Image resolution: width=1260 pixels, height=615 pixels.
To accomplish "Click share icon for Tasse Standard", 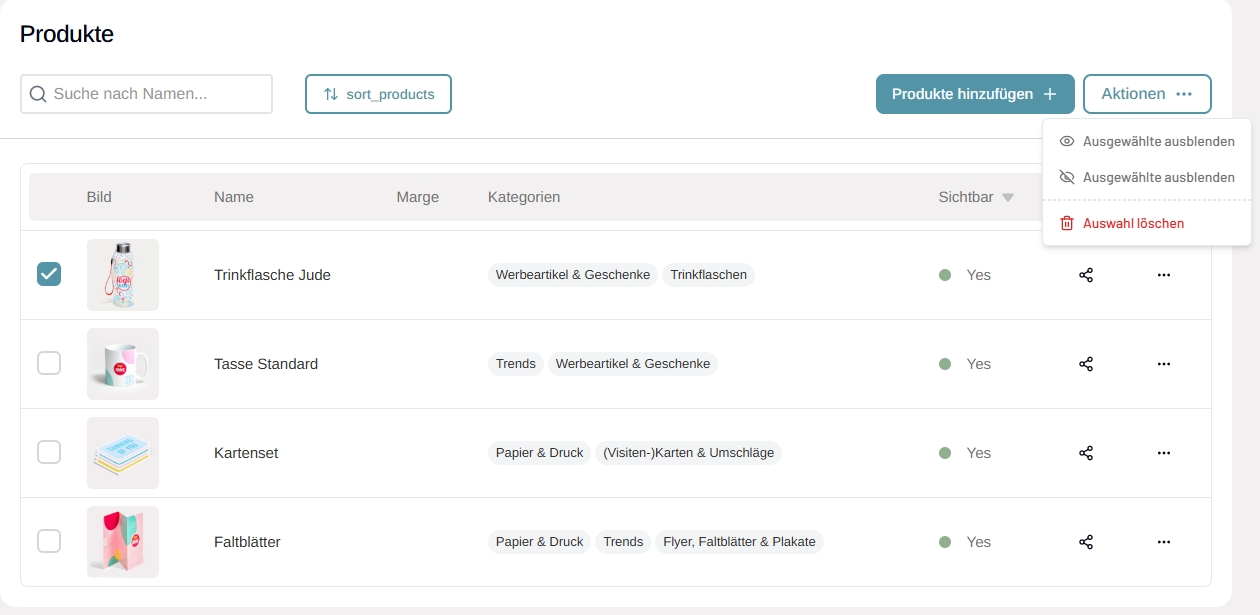I will pyautogui.click(x=1086, y=364).
